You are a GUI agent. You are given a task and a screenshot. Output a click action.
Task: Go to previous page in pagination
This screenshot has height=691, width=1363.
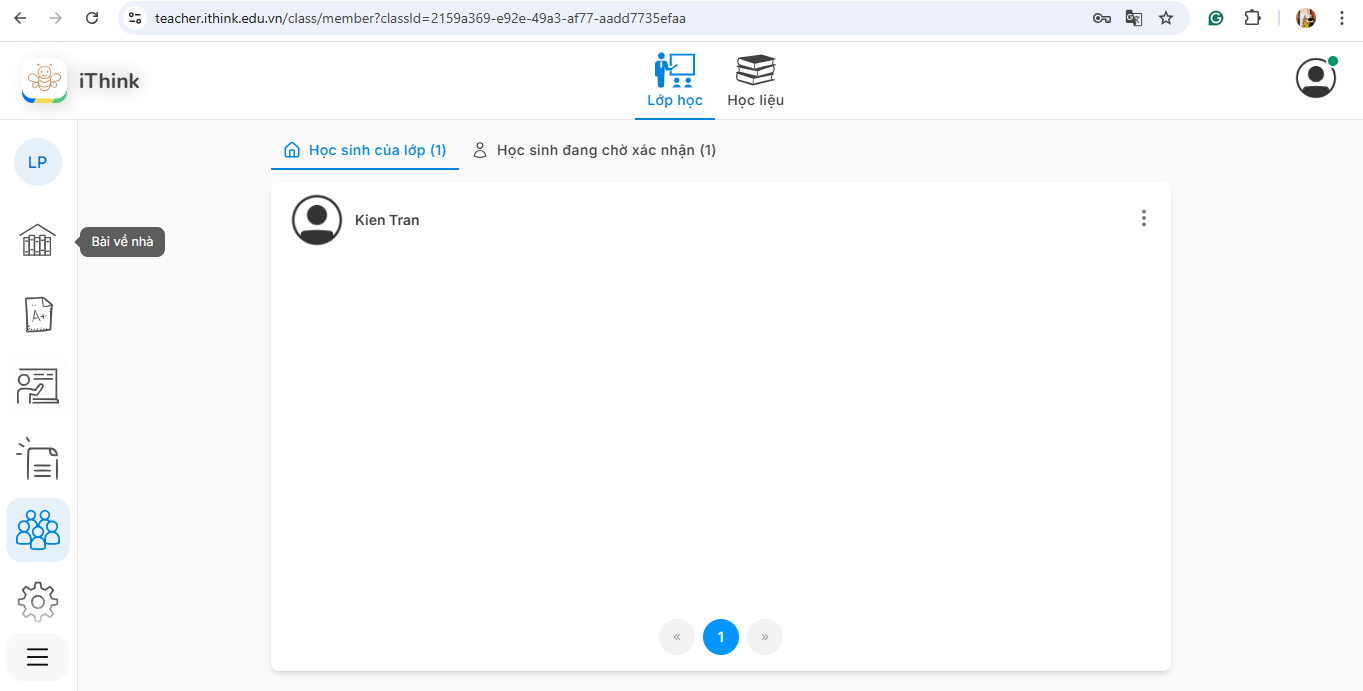[x=677, y=637]
